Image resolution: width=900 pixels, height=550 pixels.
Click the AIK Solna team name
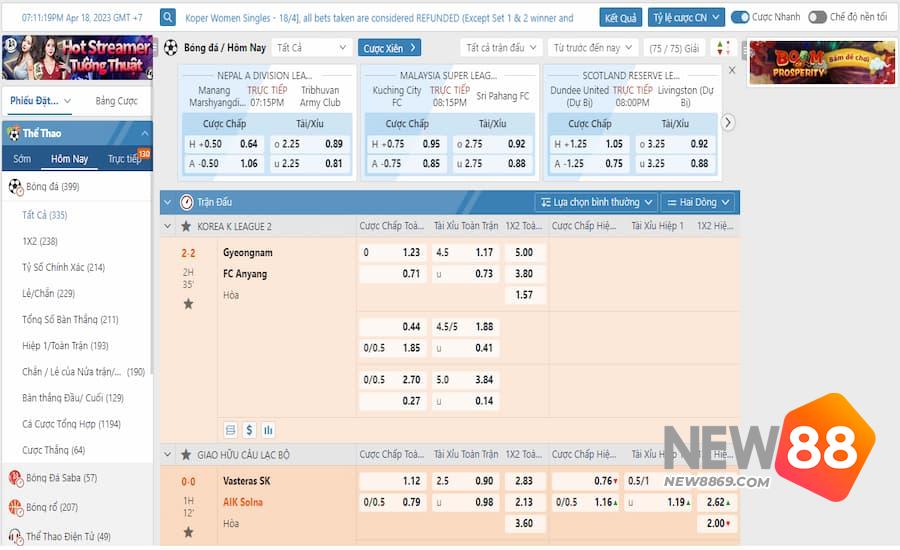(x=243, y=502)
